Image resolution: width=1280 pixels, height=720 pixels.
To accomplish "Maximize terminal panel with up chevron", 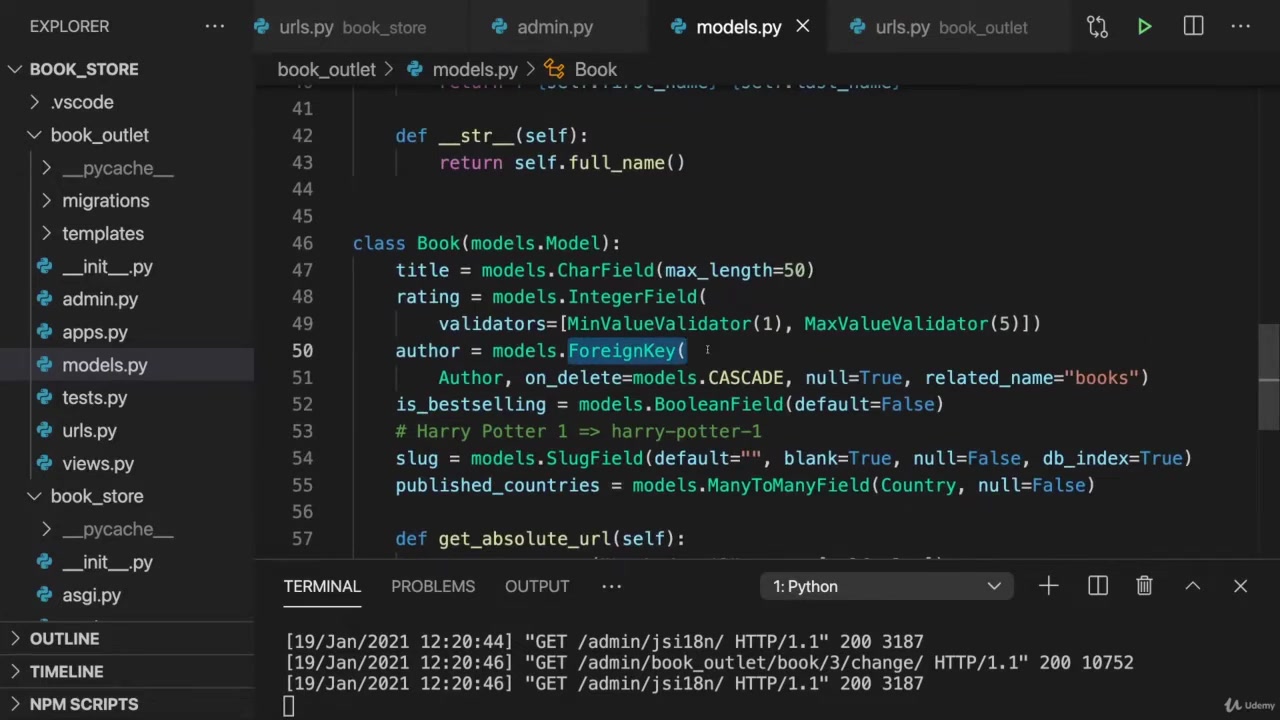I will (1192, 586).
